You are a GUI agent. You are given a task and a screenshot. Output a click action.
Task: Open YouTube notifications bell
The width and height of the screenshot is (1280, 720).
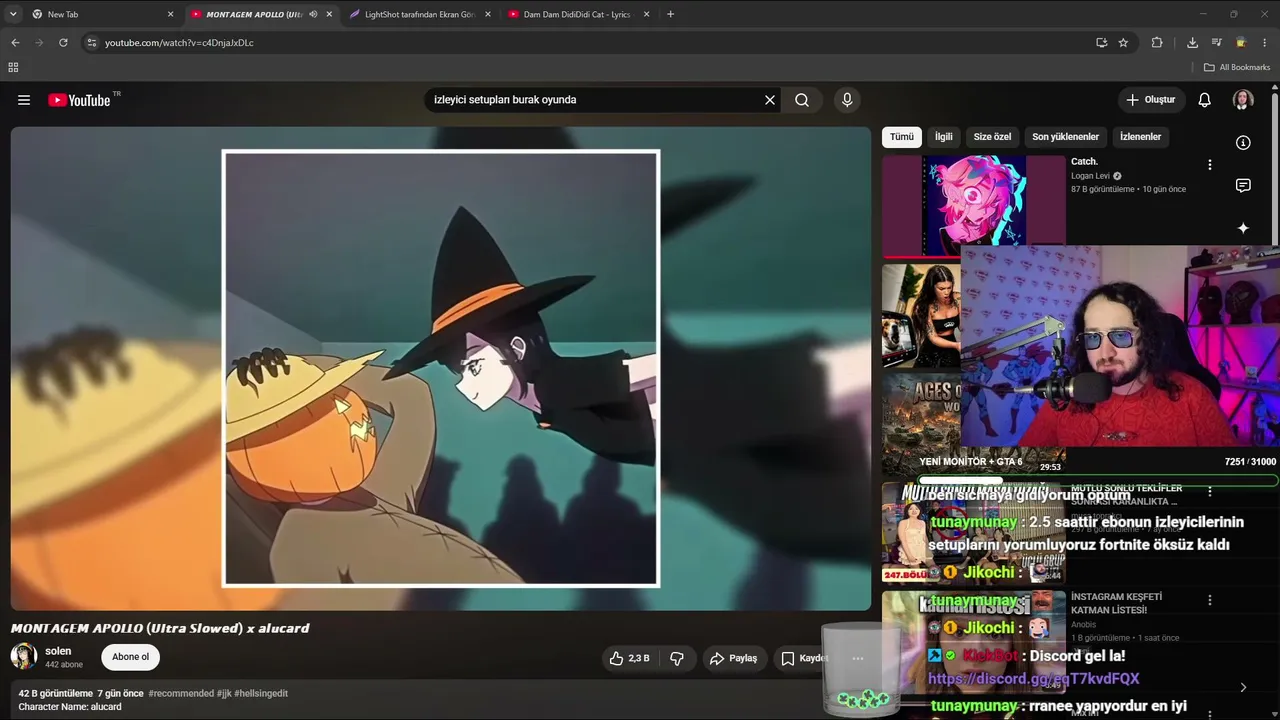(x=1205, y=100)
